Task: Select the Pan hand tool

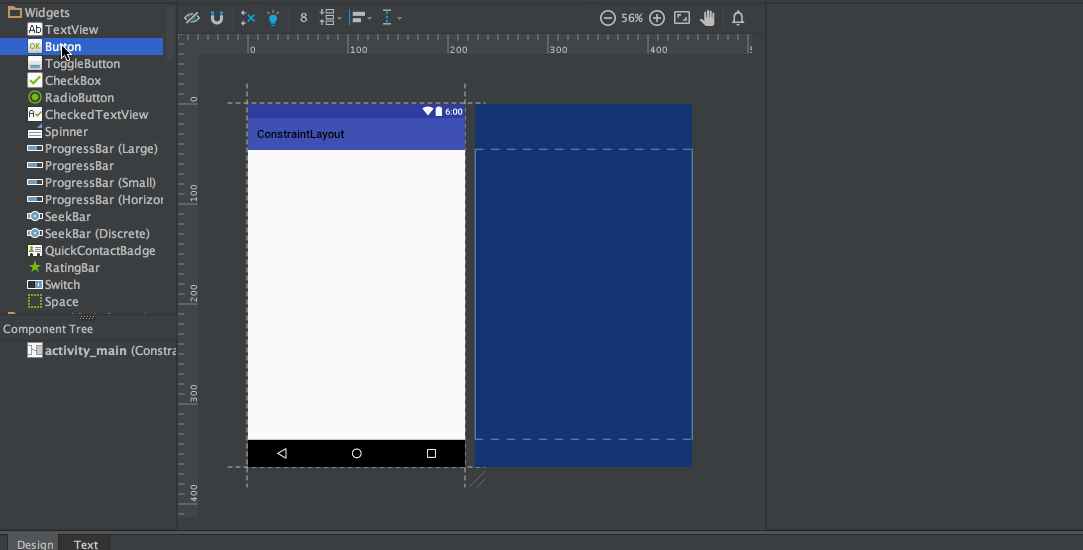Action: (x=708, y=18)
